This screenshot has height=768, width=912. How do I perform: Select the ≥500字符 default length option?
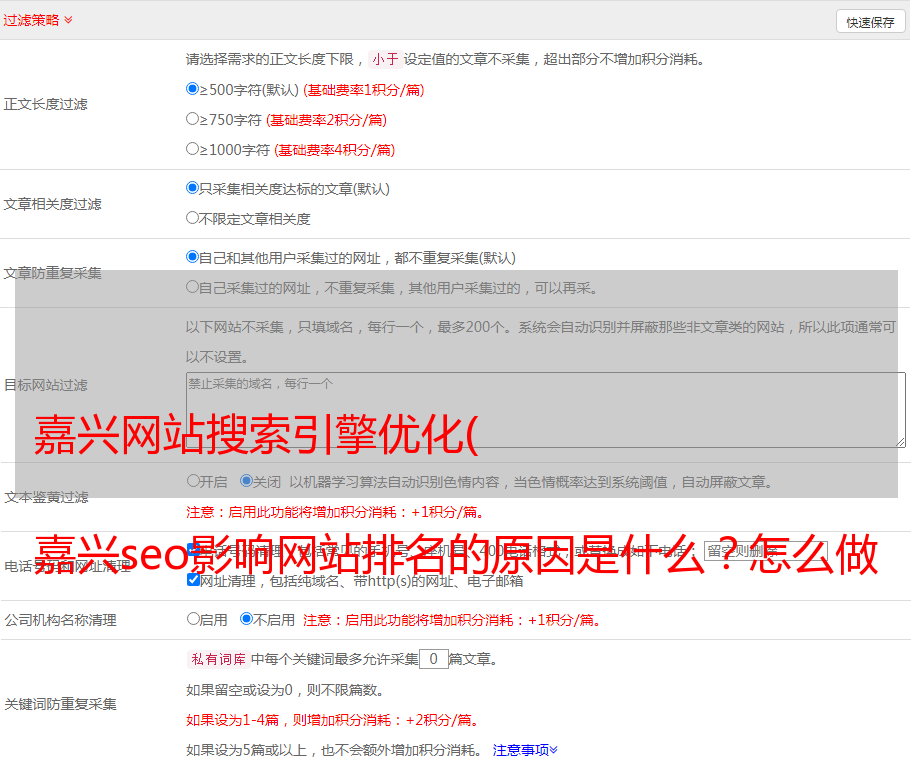(193, 89)
